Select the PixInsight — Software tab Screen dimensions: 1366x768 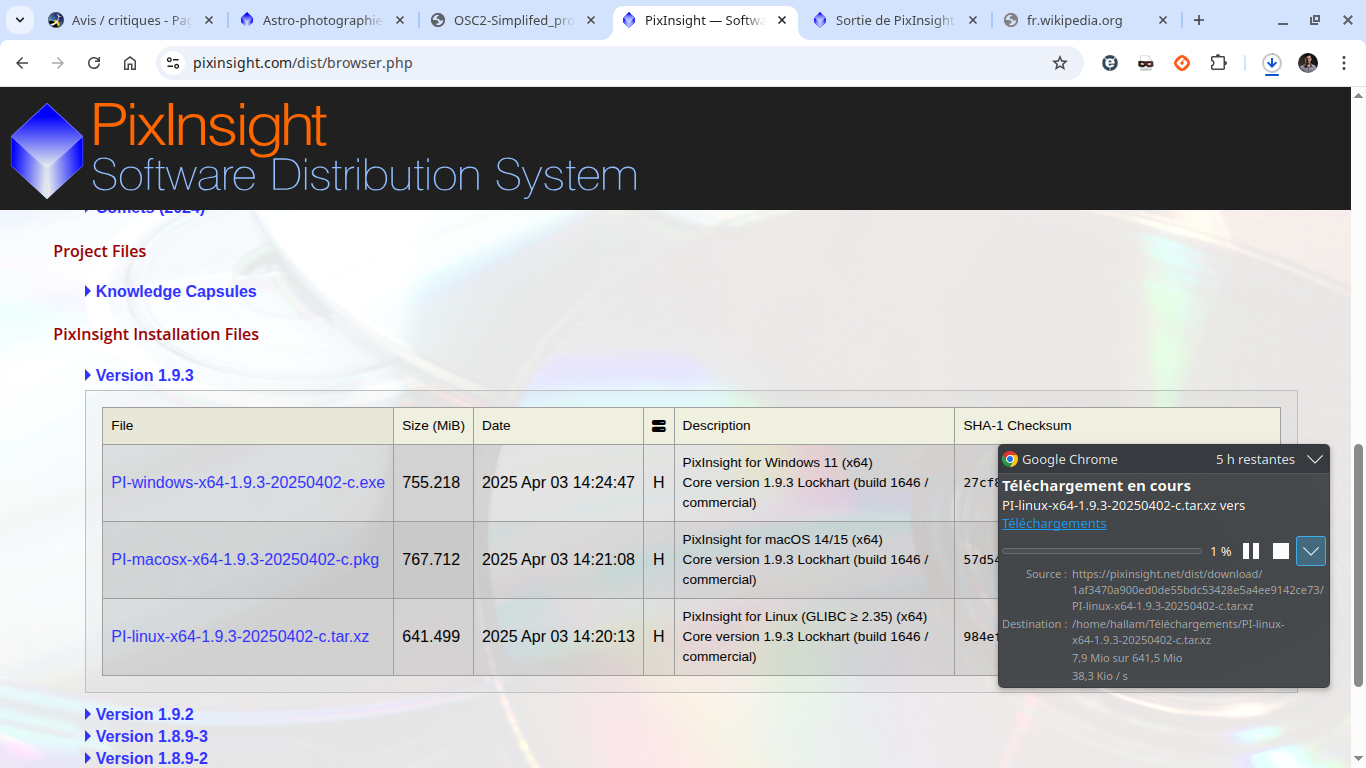click(x=704, y=20)
